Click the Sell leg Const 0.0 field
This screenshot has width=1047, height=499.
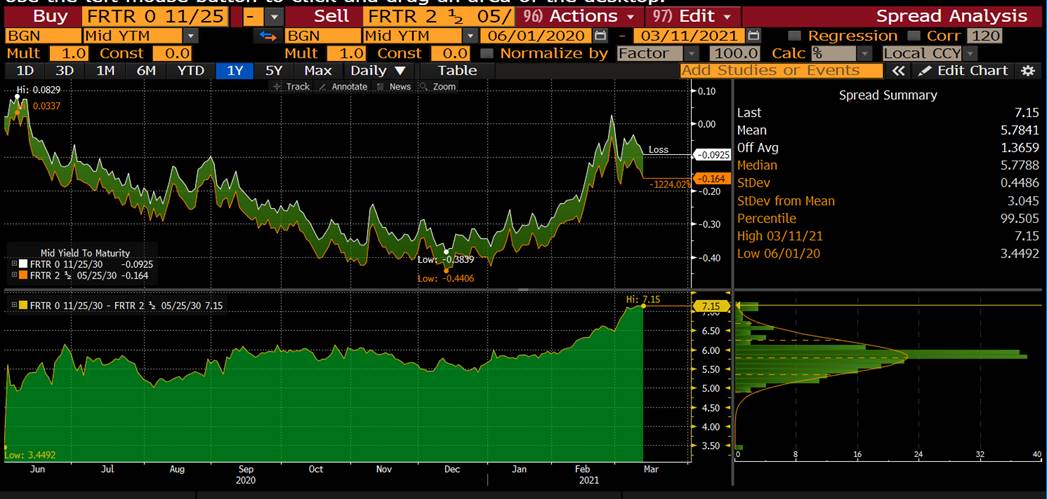tap(450, 53)
